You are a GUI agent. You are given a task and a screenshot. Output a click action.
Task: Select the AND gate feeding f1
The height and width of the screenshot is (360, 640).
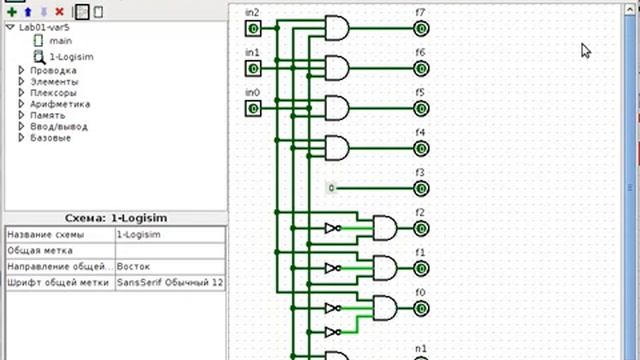(385, 268)
